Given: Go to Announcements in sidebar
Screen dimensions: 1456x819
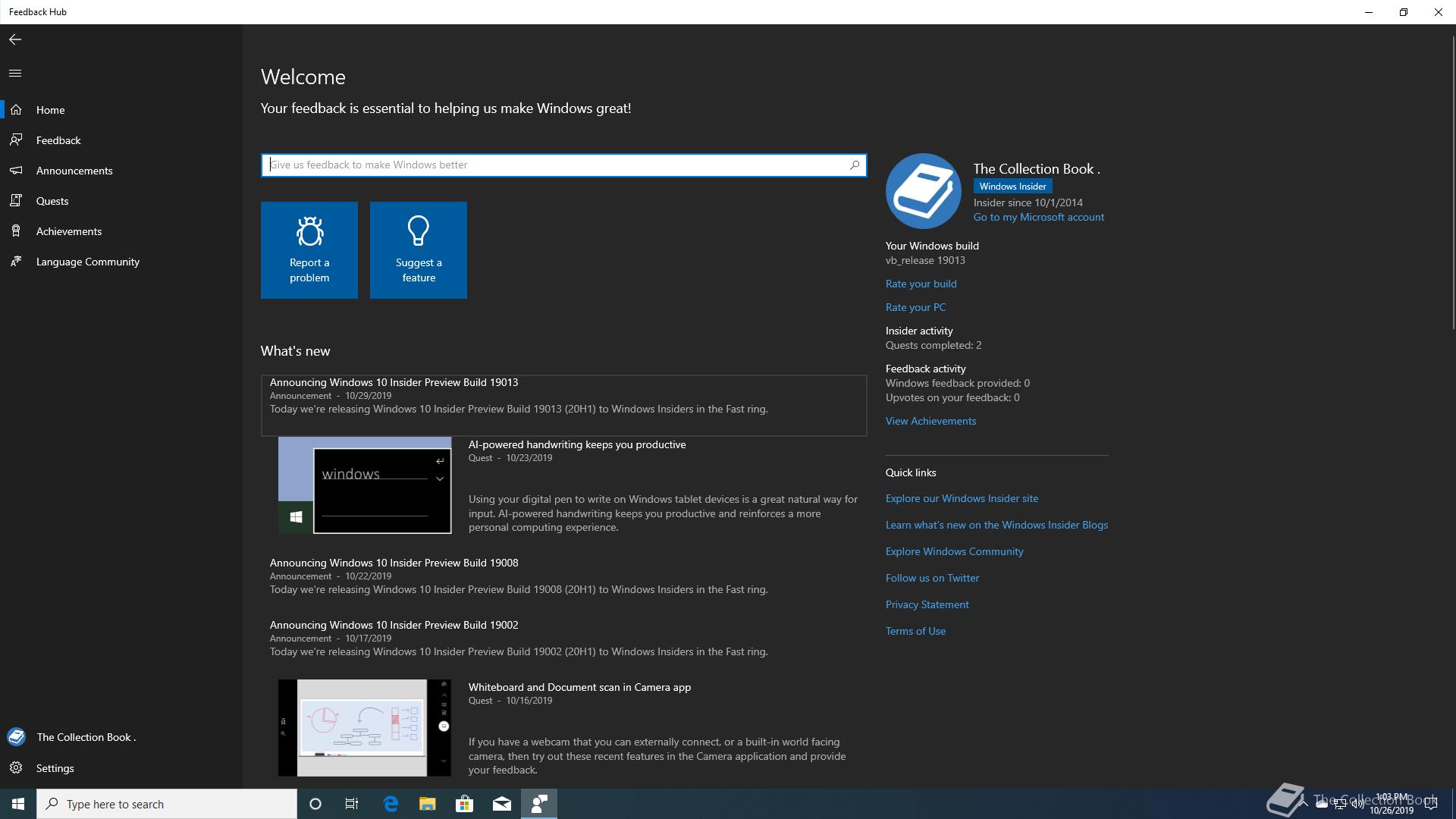Looking at the screenshot, I should (x=74, y=171).
